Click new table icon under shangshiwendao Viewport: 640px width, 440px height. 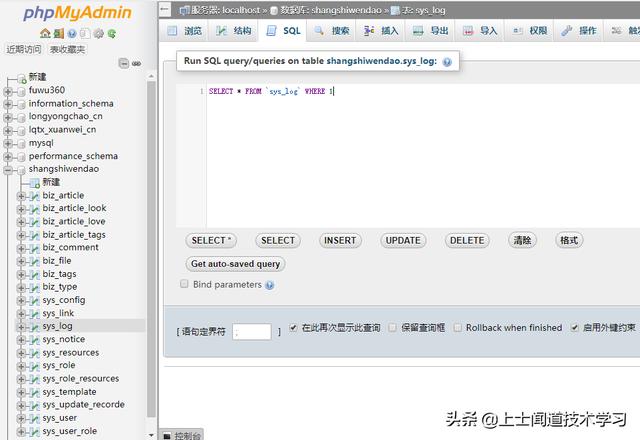point(35,183)
